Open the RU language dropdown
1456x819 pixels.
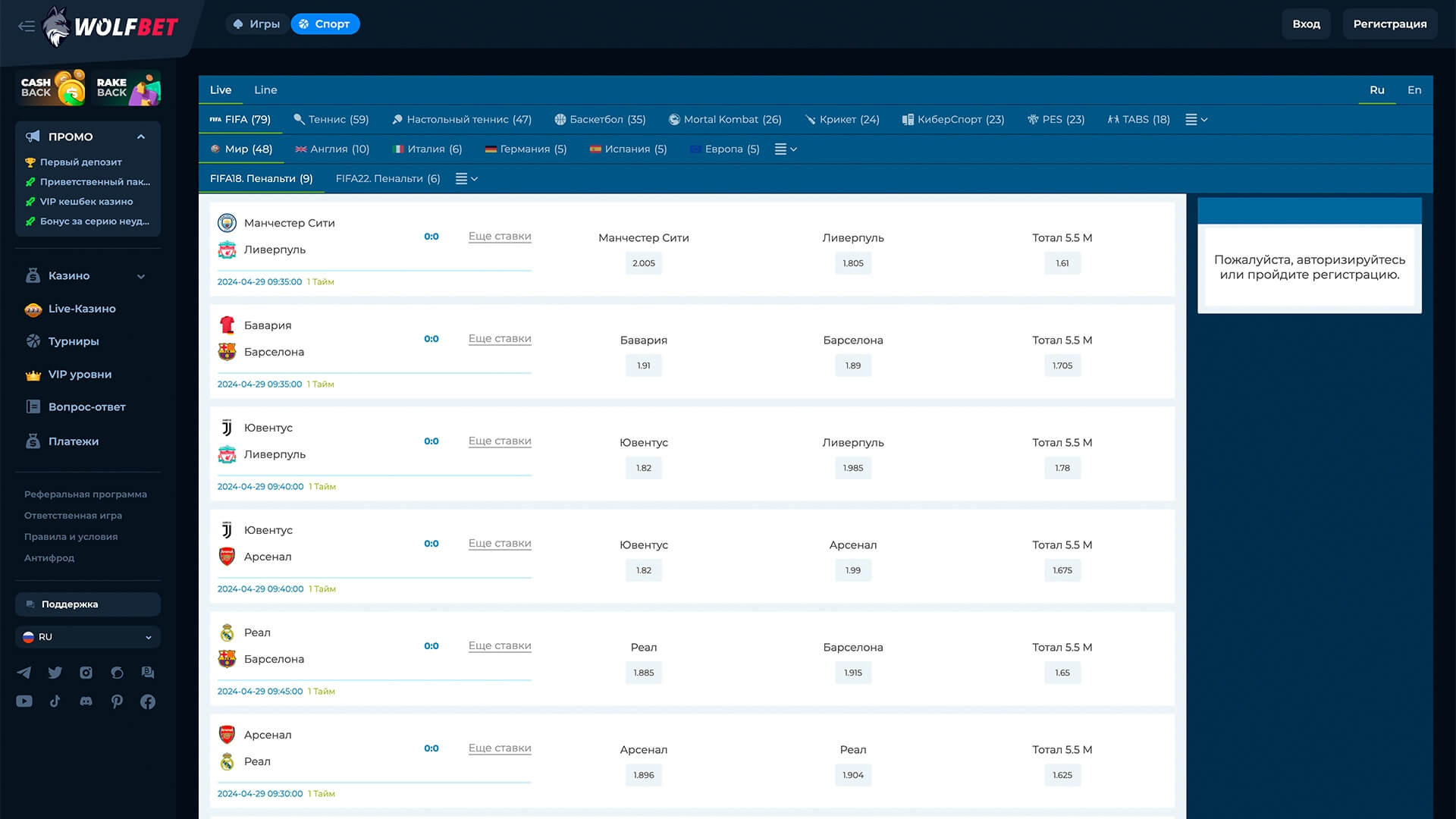[x=88, y=637]
